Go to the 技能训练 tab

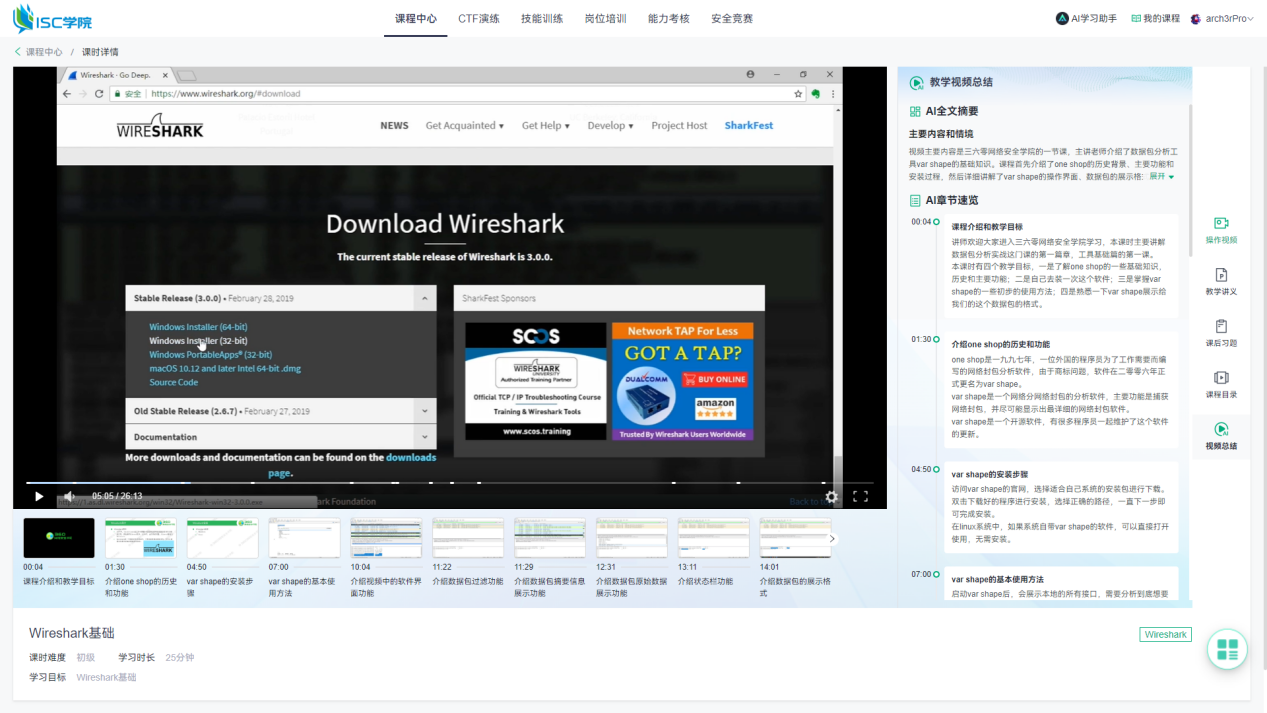click(x=542, y=18)
